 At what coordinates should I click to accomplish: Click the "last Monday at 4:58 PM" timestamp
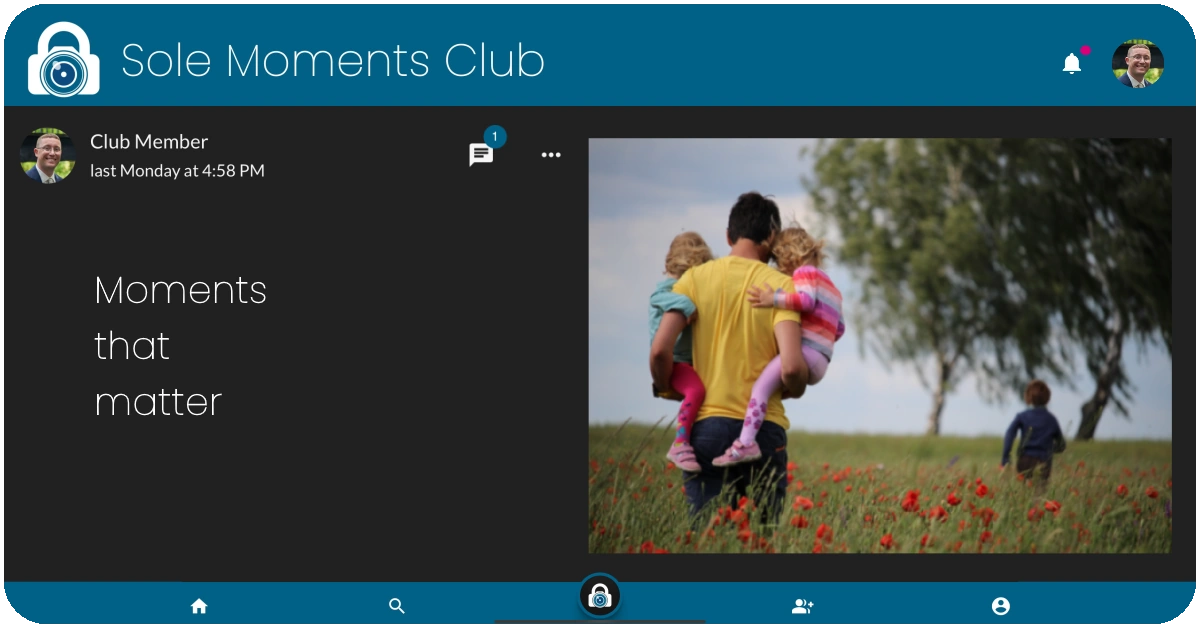click(x=177, y=171)
